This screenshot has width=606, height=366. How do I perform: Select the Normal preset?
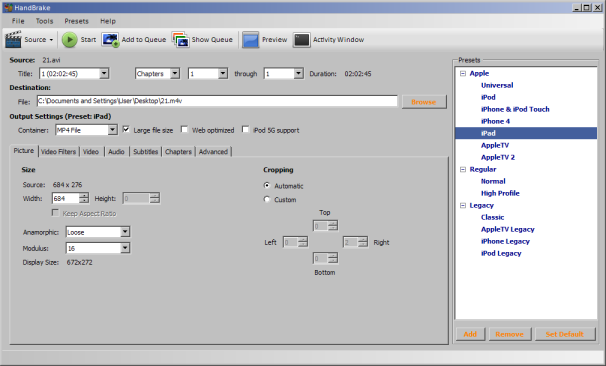click(493, 181)
